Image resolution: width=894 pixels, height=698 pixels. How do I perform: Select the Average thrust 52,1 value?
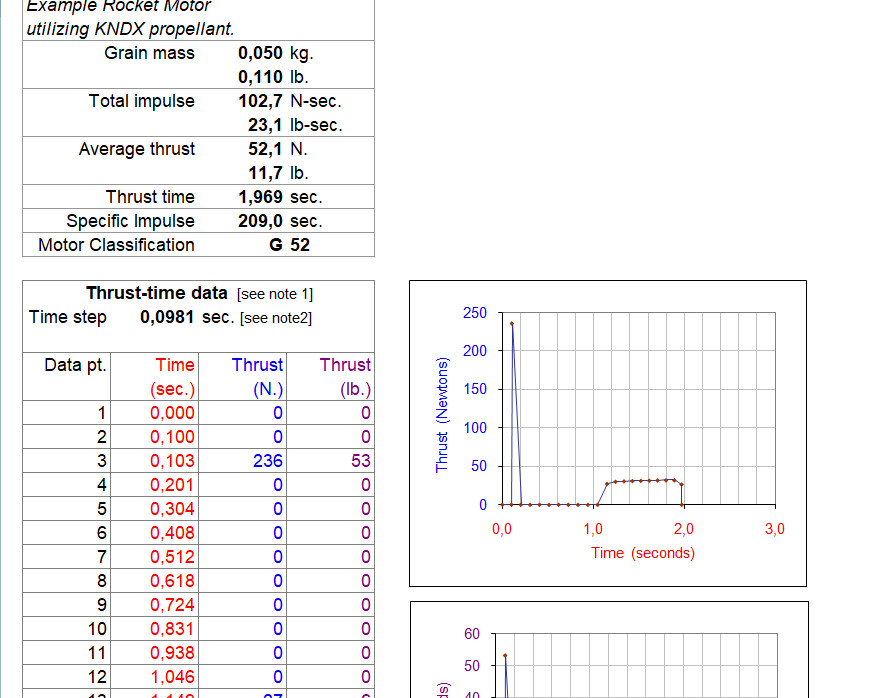265,149
